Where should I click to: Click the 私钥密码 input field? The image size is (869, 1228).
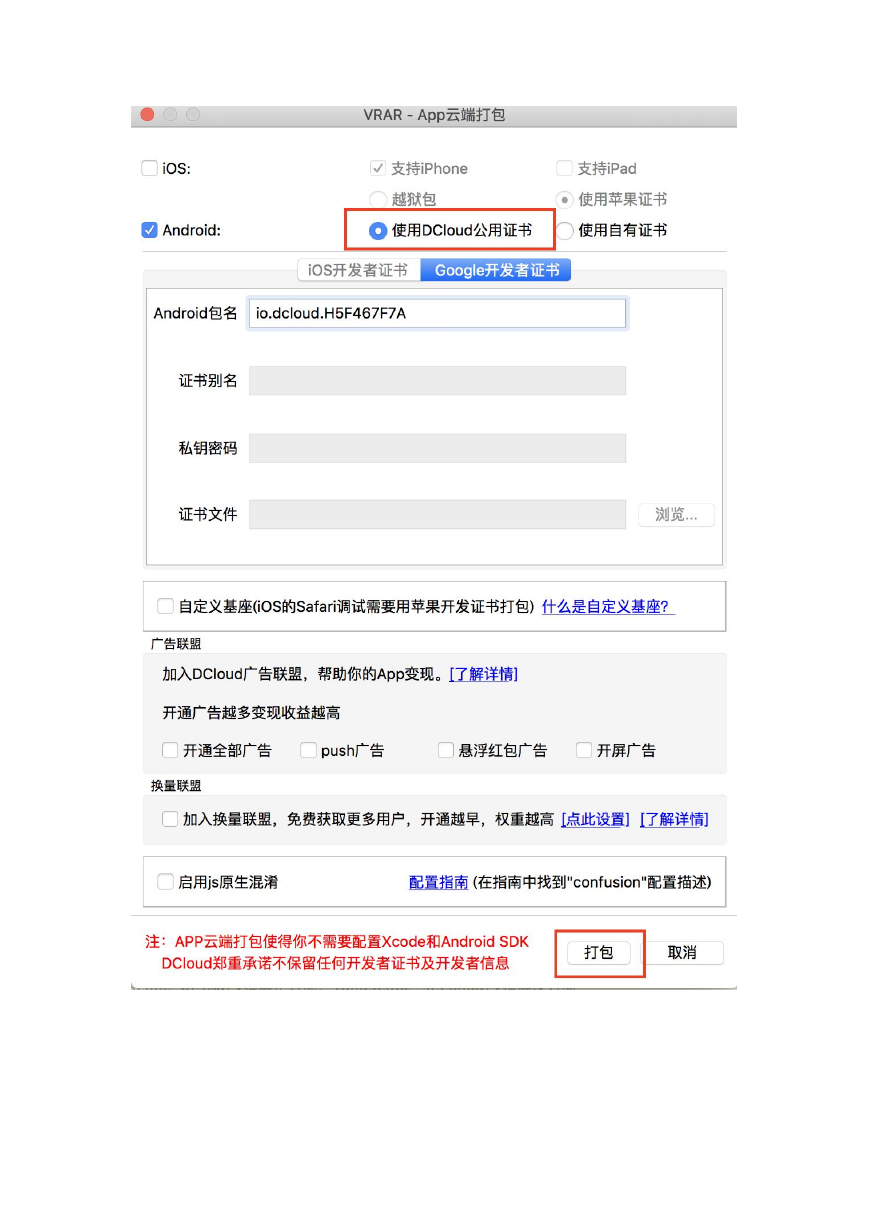point(437,448)
